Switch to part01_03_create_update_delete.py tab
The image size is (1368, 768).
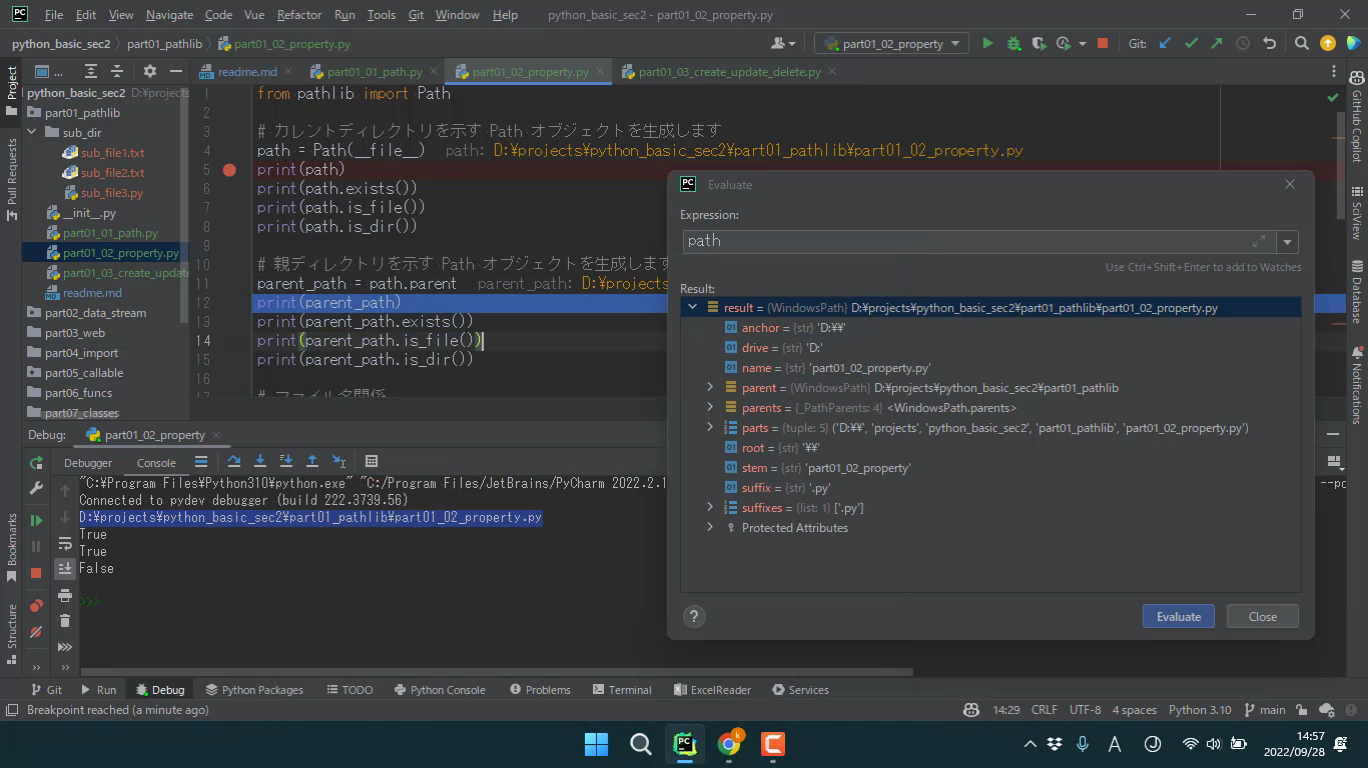(x=729, y=72)
